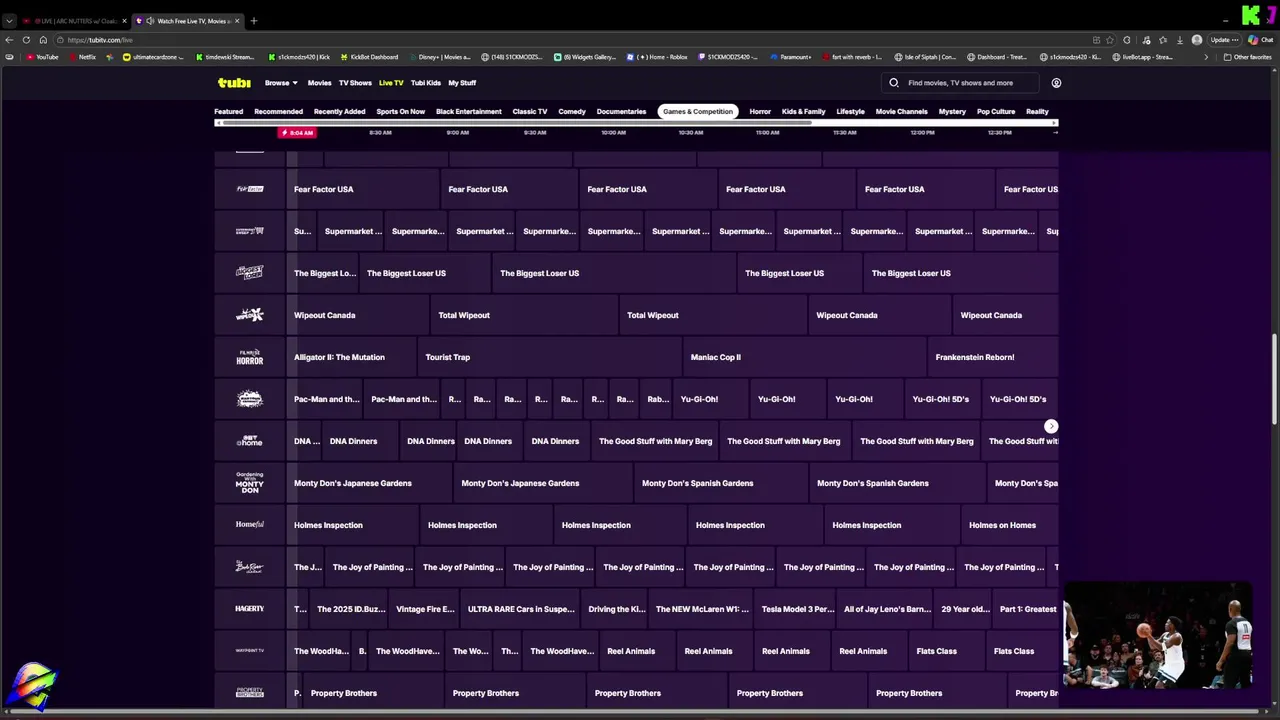Screen dimensions: 1280x720
Task: Click the Find movies search field
Action: (x=960, y=83)
